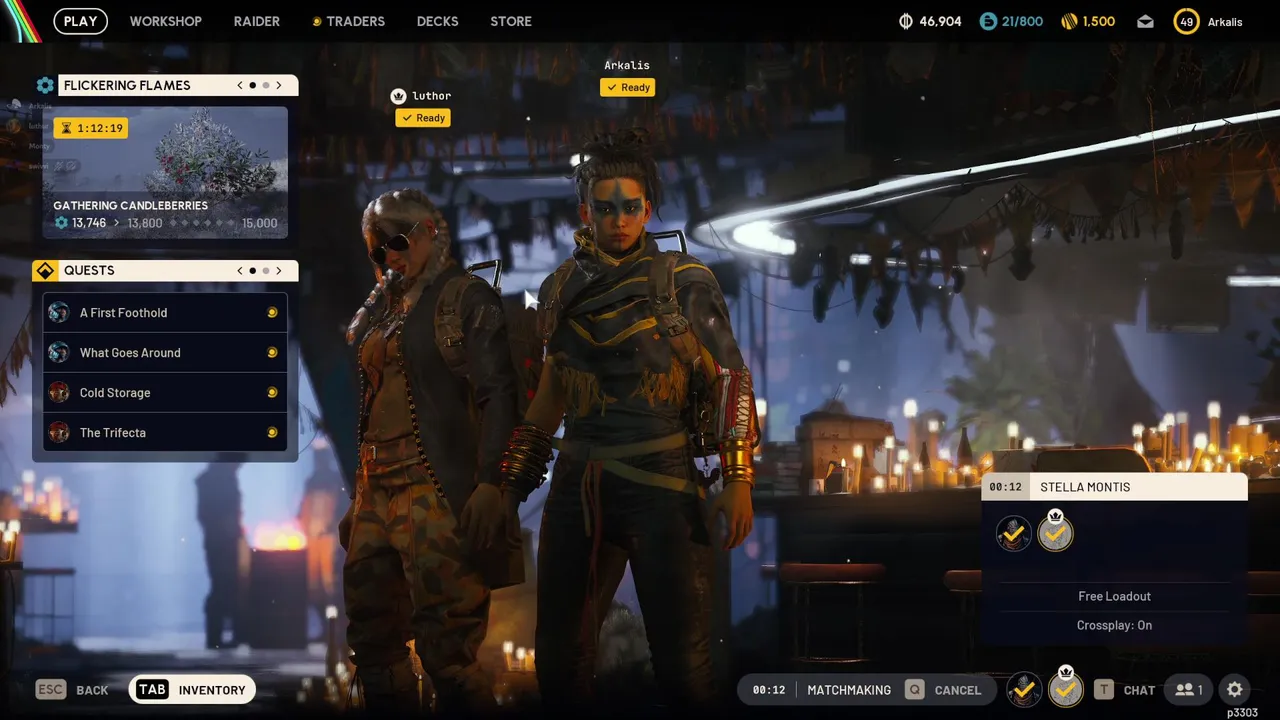1280x720 pixels.
Task: Open the STORE tab
Action: pyautogui.click(x=511, y=21)
